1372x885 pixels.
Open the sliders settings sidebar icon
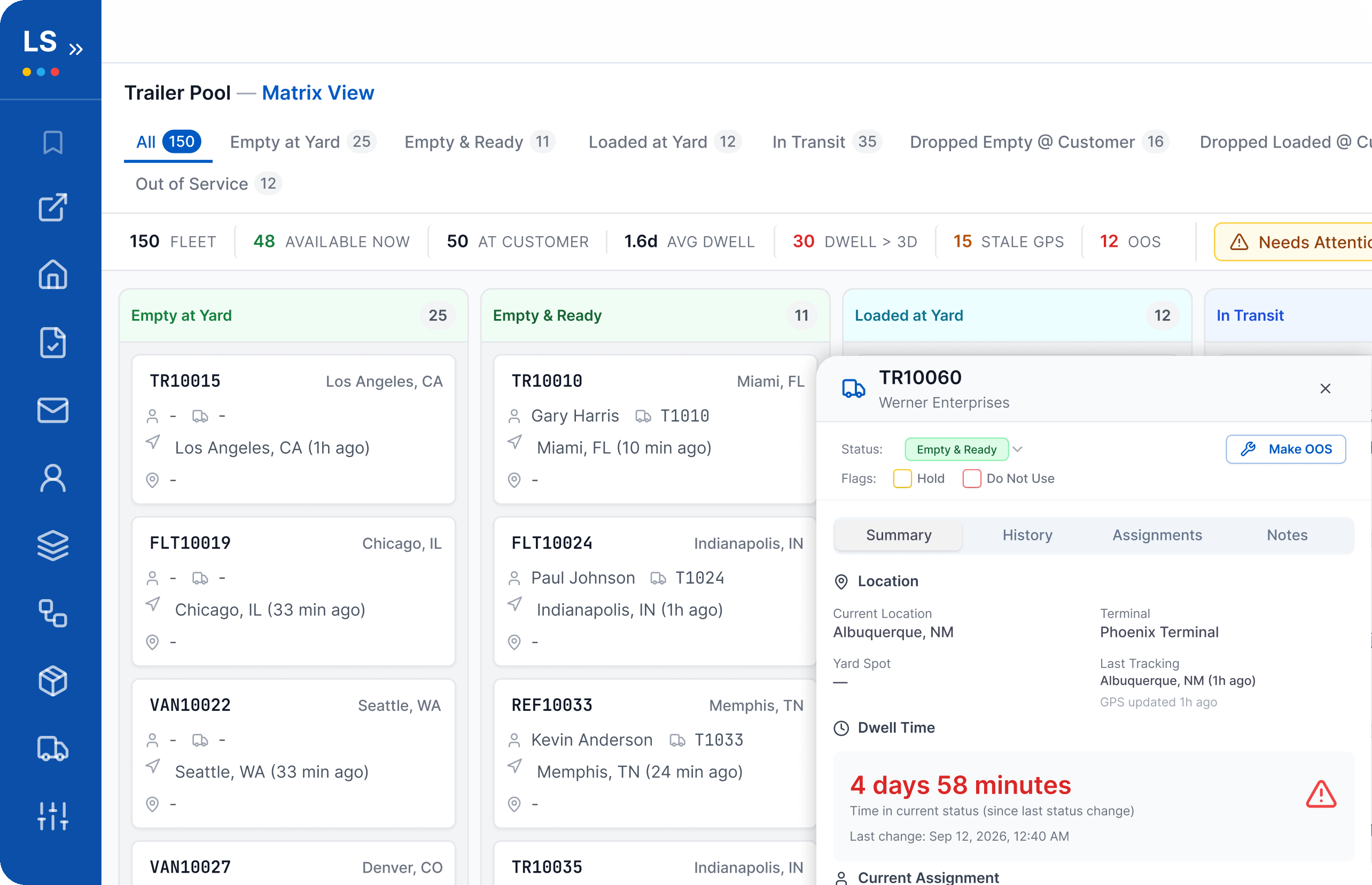tap(53, 816)
